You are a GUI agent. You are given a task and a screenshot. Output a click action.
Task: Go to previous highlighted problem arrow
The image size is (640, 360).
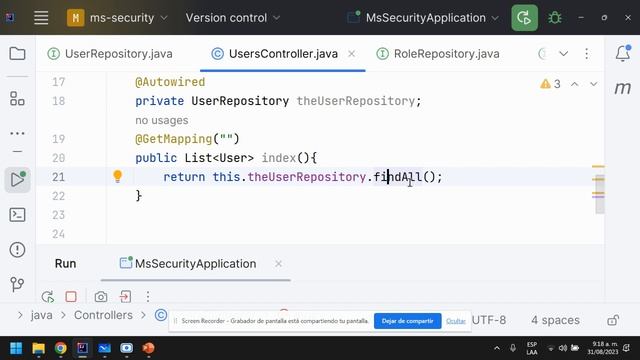coord(574,84)
